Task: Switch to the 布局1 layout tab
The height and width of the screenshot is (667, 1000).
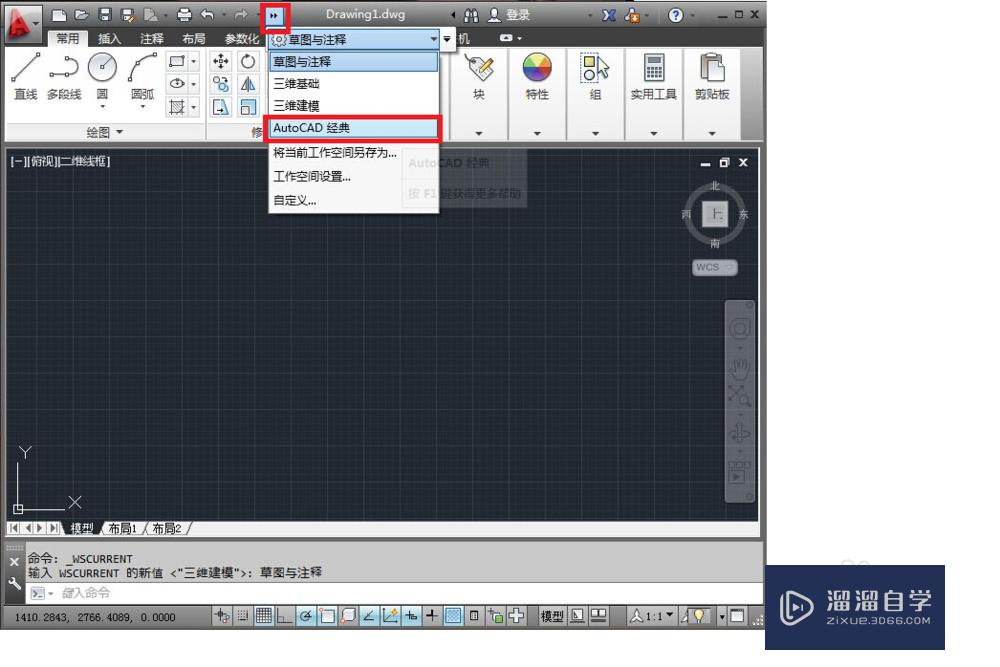Action: point(122,529)
